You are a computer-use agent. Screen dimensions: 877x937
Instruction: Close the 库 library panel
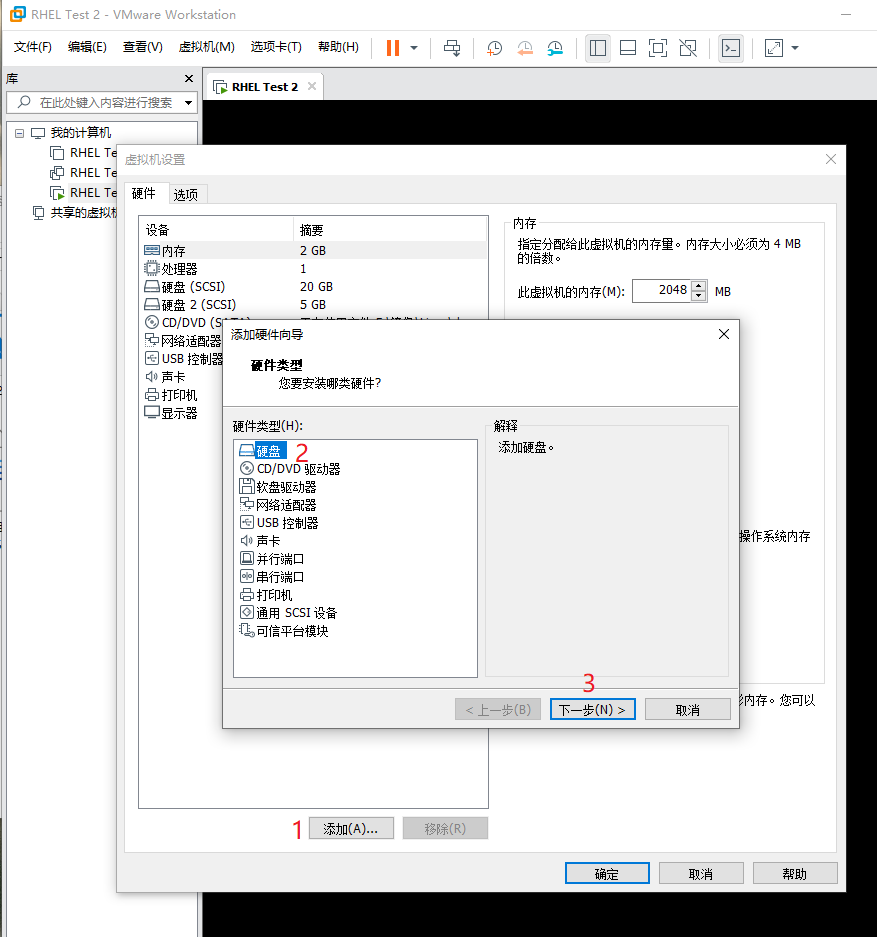point(189,79)
